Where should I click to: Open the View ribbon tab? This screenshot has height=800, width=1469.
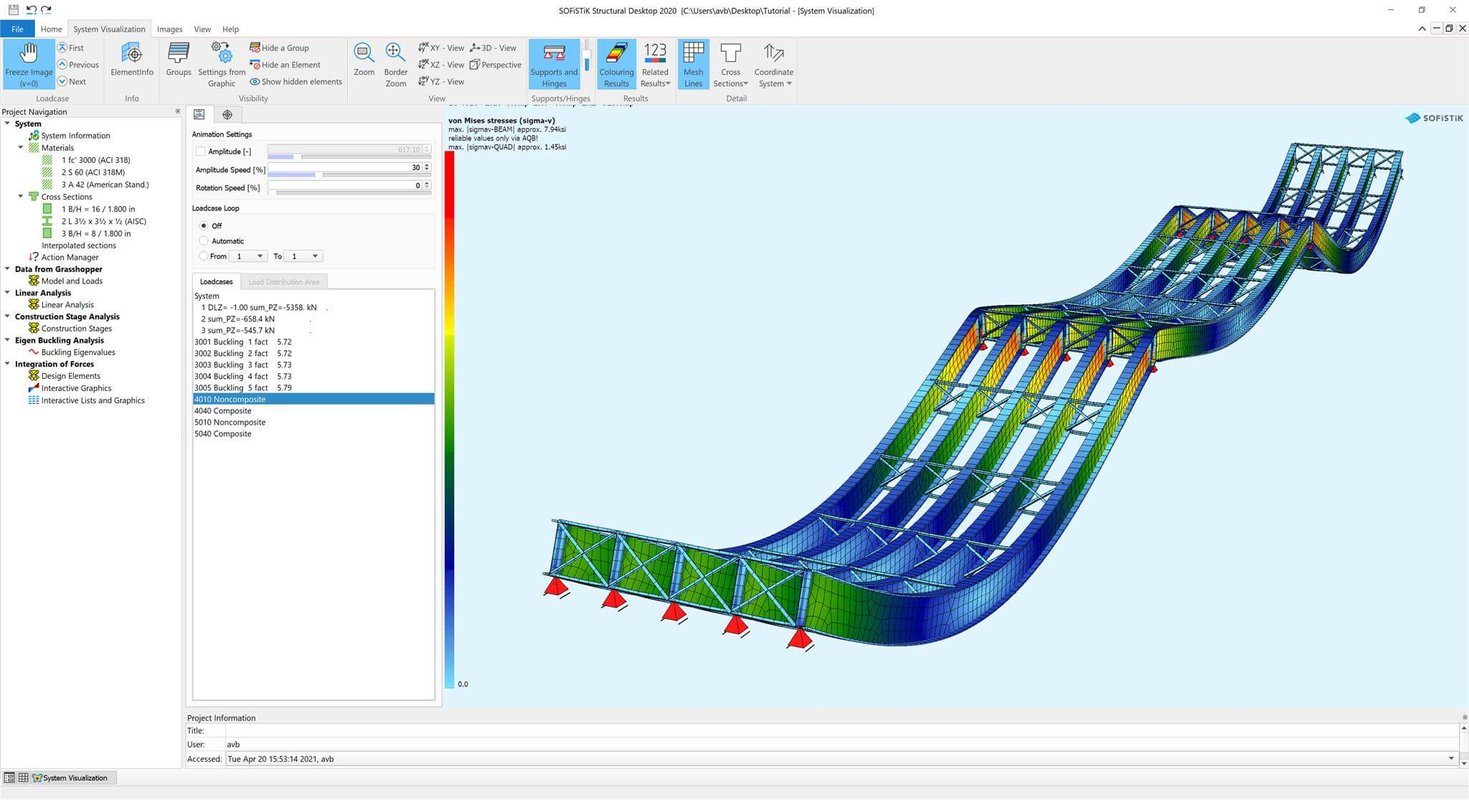tap(202, 29)
